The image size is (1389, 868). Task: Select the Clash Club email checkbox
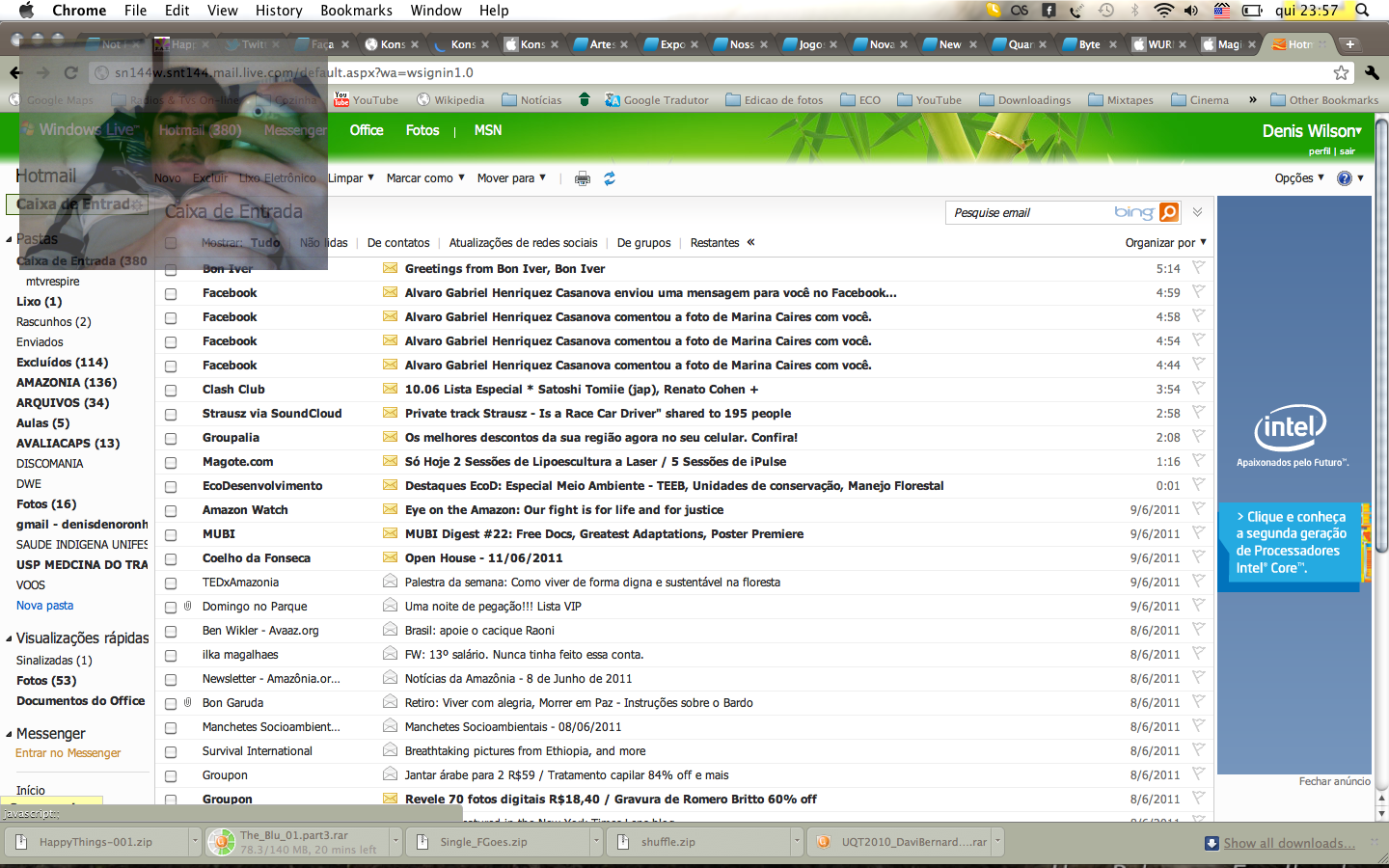[x=171, y=391]
